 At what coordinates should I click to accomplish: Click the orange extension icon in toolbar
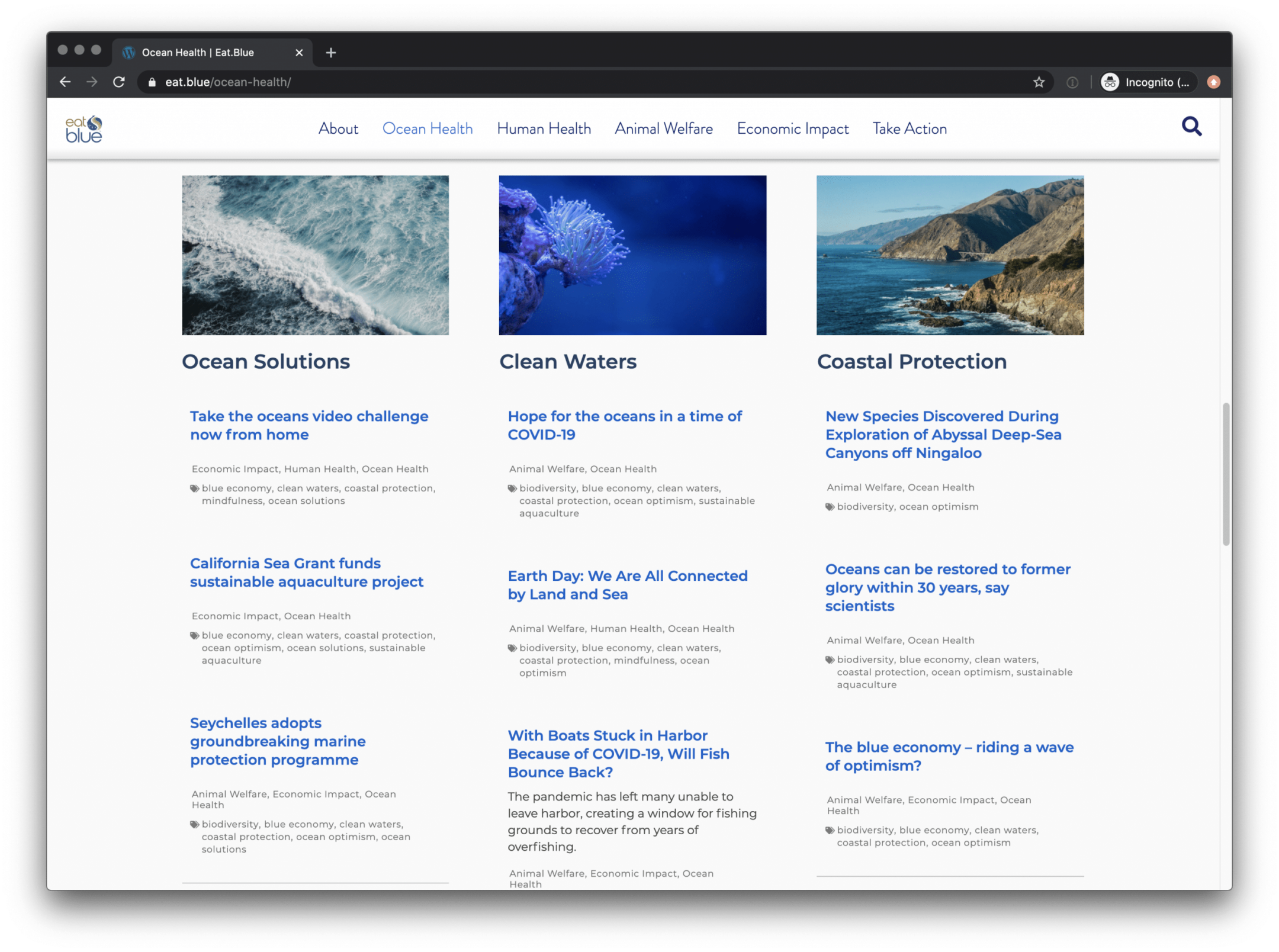(x=1213, y=82)
